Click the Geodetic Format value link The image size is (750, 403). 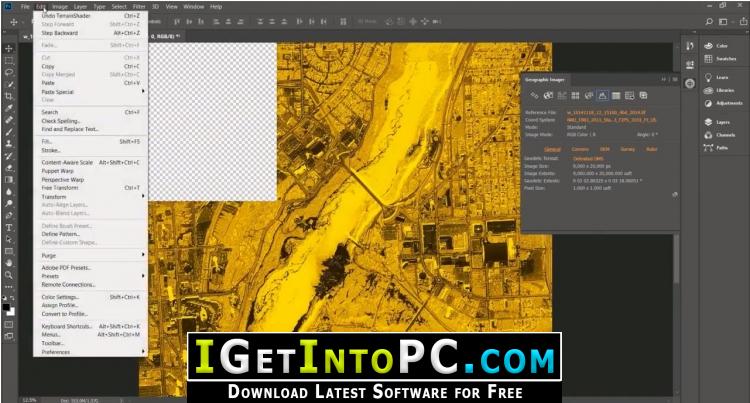click(x=588, y=159)
